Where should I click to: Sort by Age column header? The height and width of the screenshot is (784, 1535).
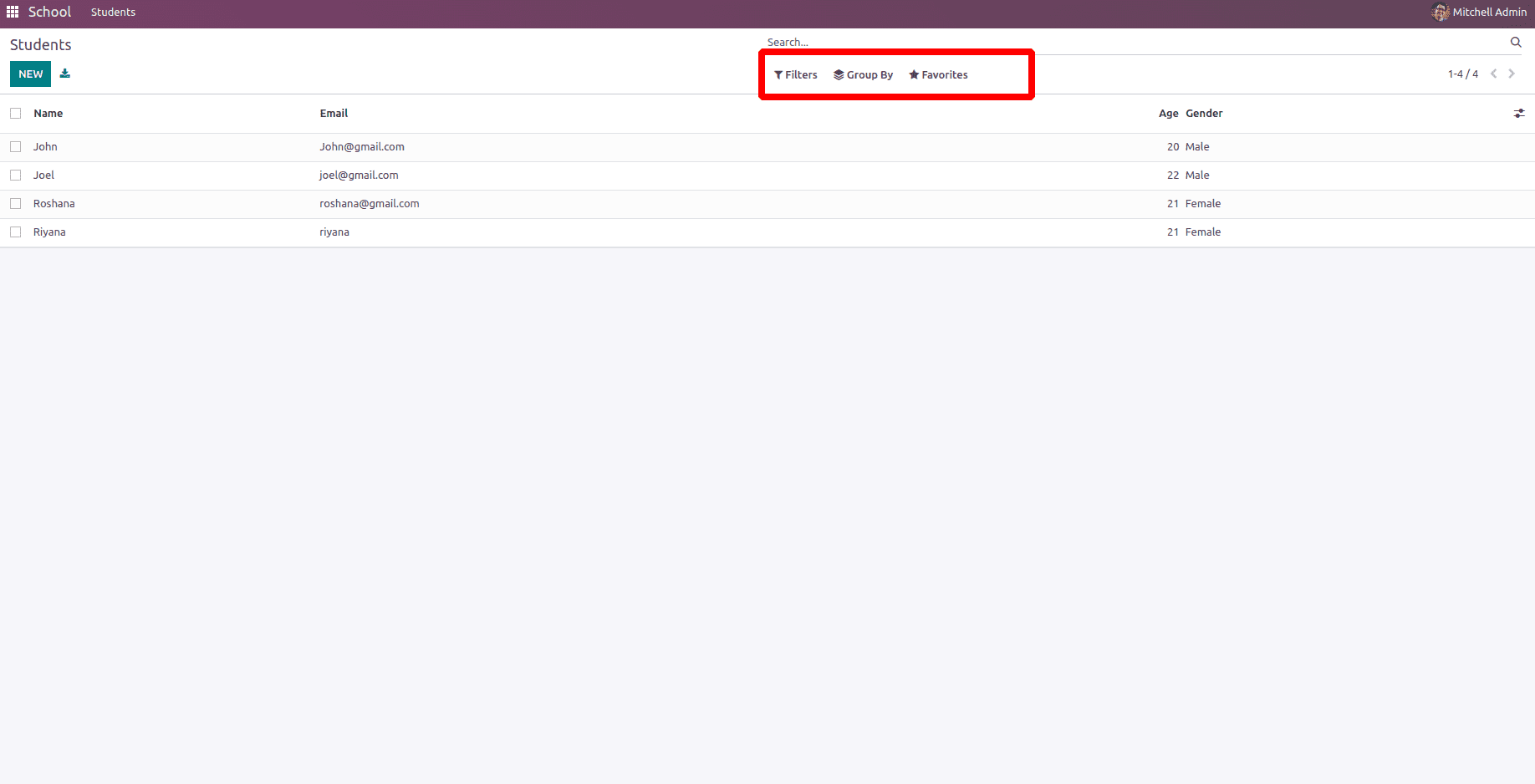(x=1169, y=114)
